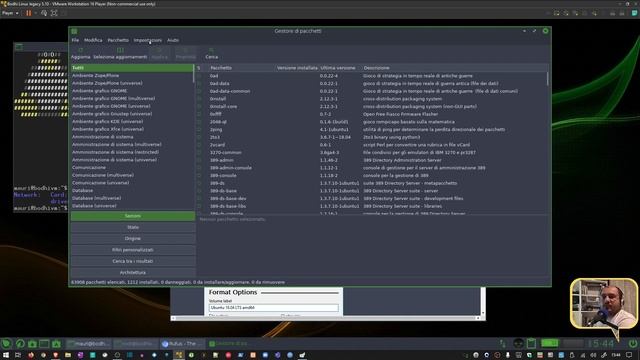Open the File menu

75,40
